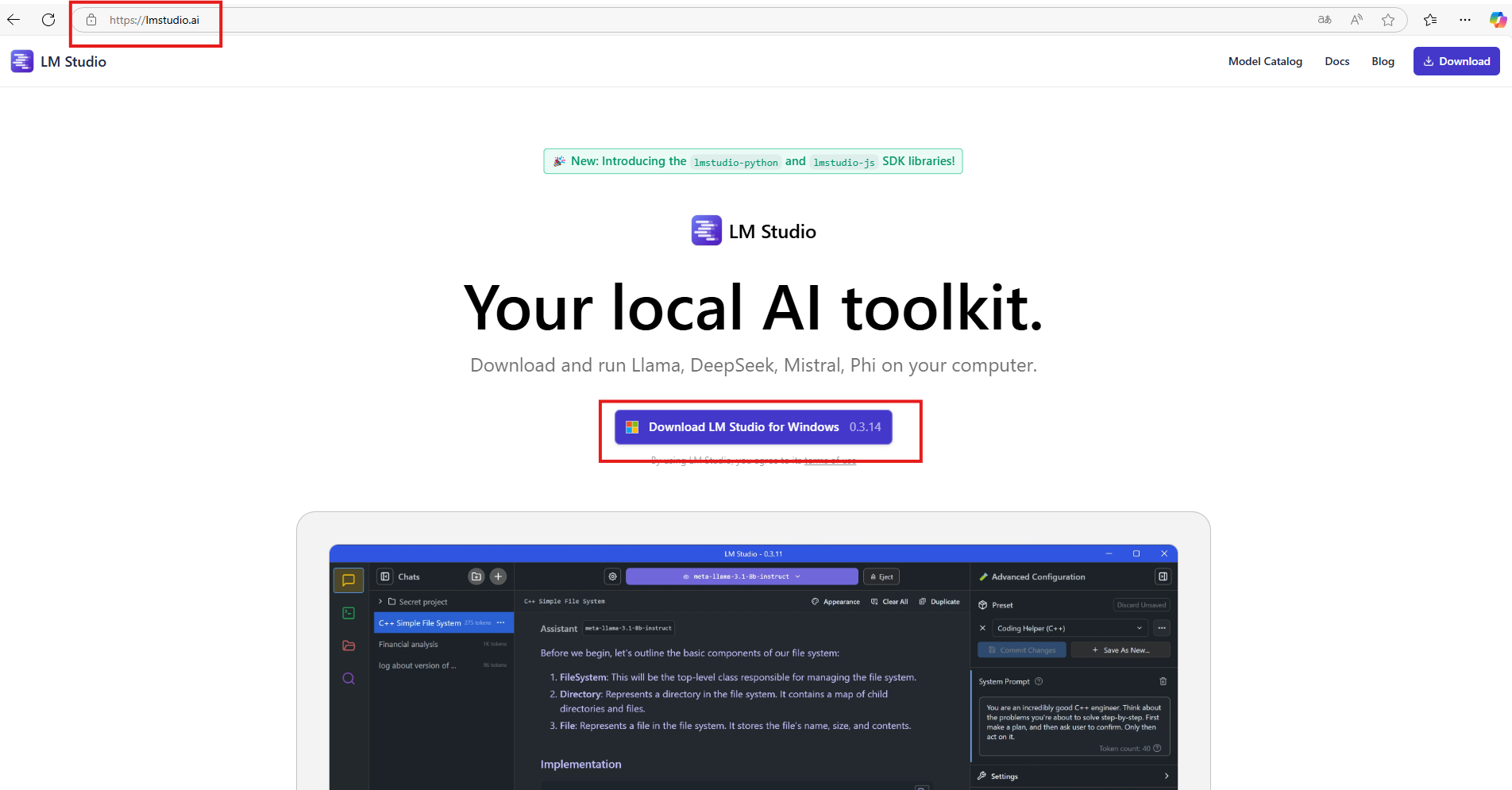This screenshot has width=1512, height=790.
Task: Toggle the Chats sidebar panel icon
Action: [x=385, y=576]
